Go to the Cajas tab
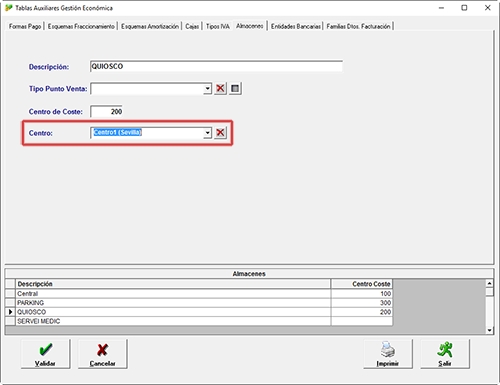Screen dimensions: 500x385 (x=192, y=26)
